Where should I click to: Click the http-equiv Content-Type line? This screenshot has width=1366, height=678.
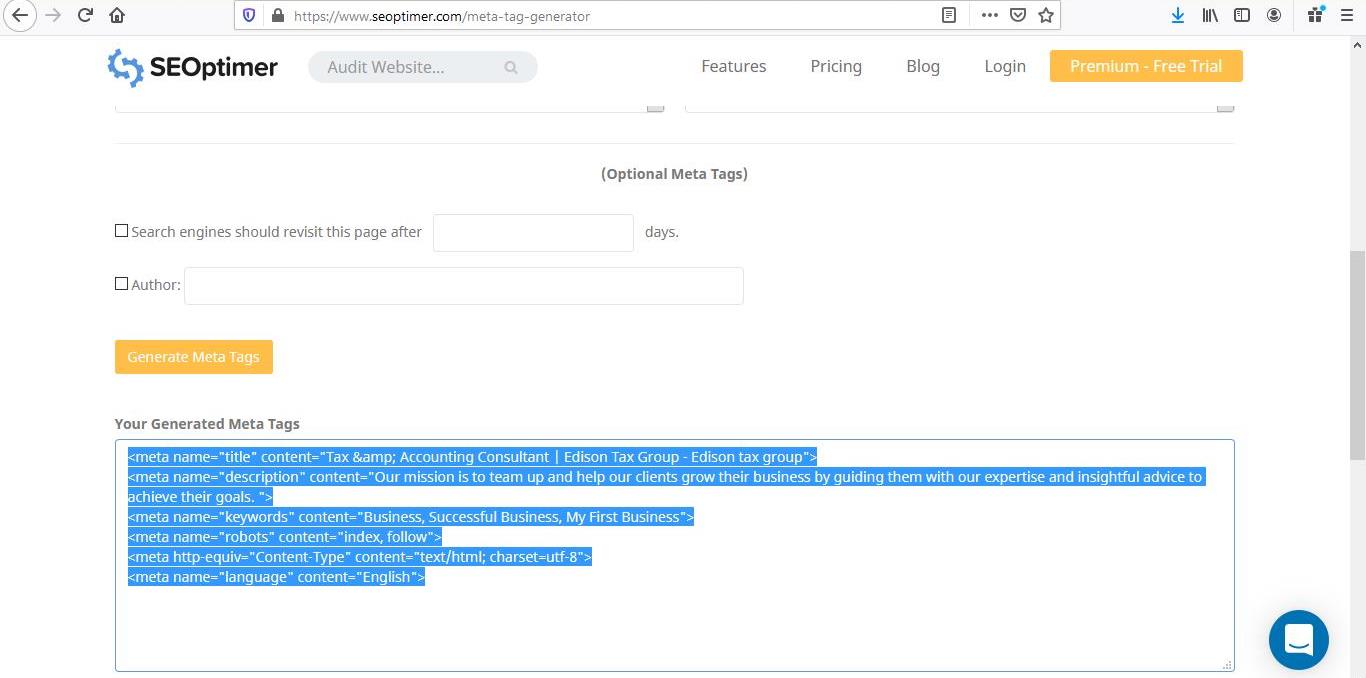click(x=360, y=557)
